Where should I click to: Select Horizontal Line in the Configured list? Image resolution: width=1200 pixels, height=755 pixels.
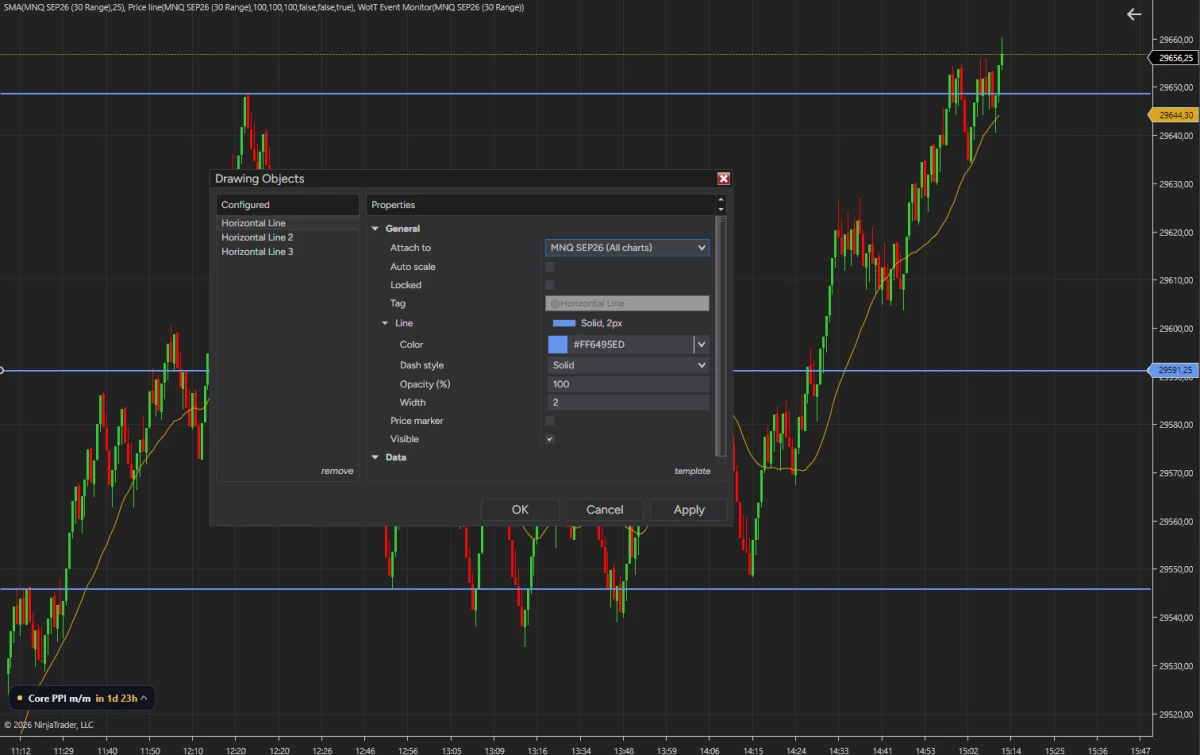(x=288, y=223)
